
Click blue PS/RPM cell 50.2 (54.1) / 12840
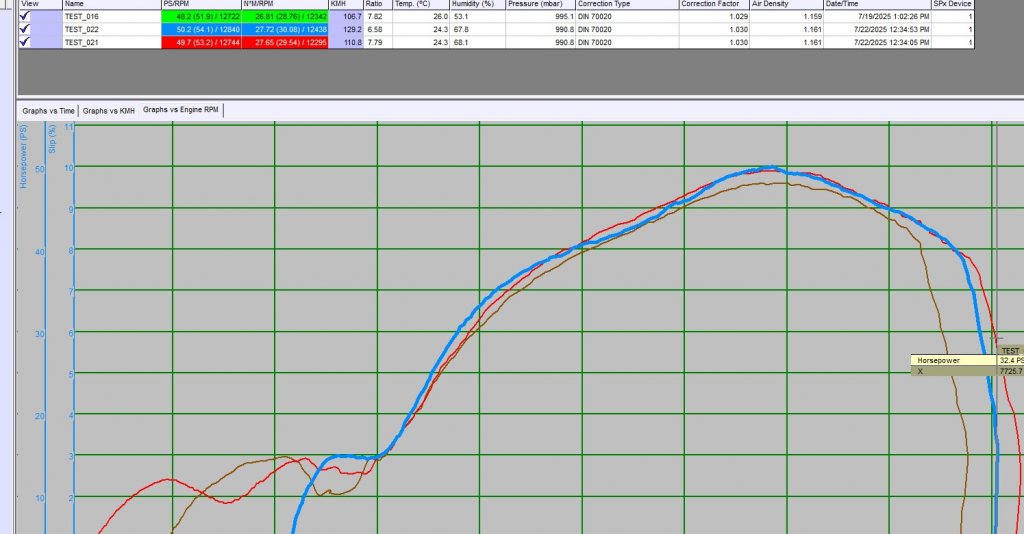201,29
